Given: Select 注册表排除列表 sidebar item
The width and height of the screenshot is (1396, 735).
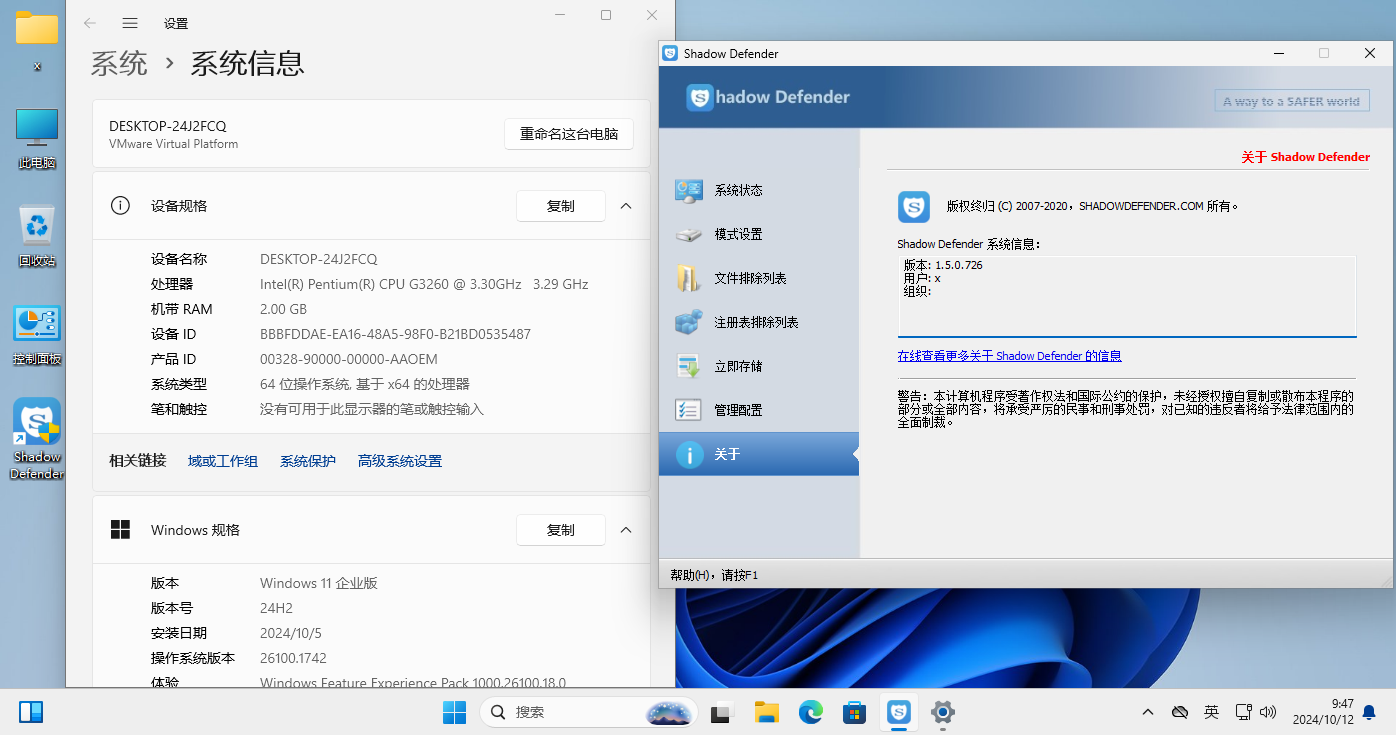Looking at the screenshot, I should (x=759, y=322).
